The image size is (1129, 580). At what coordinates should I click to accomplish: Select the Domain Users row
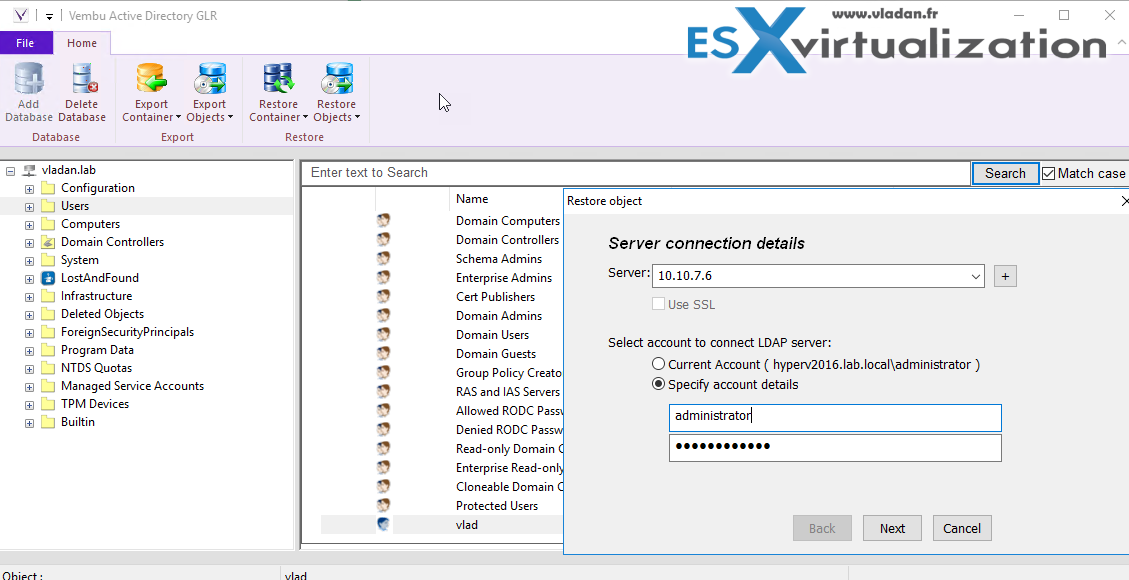click(x=492, y=335)
